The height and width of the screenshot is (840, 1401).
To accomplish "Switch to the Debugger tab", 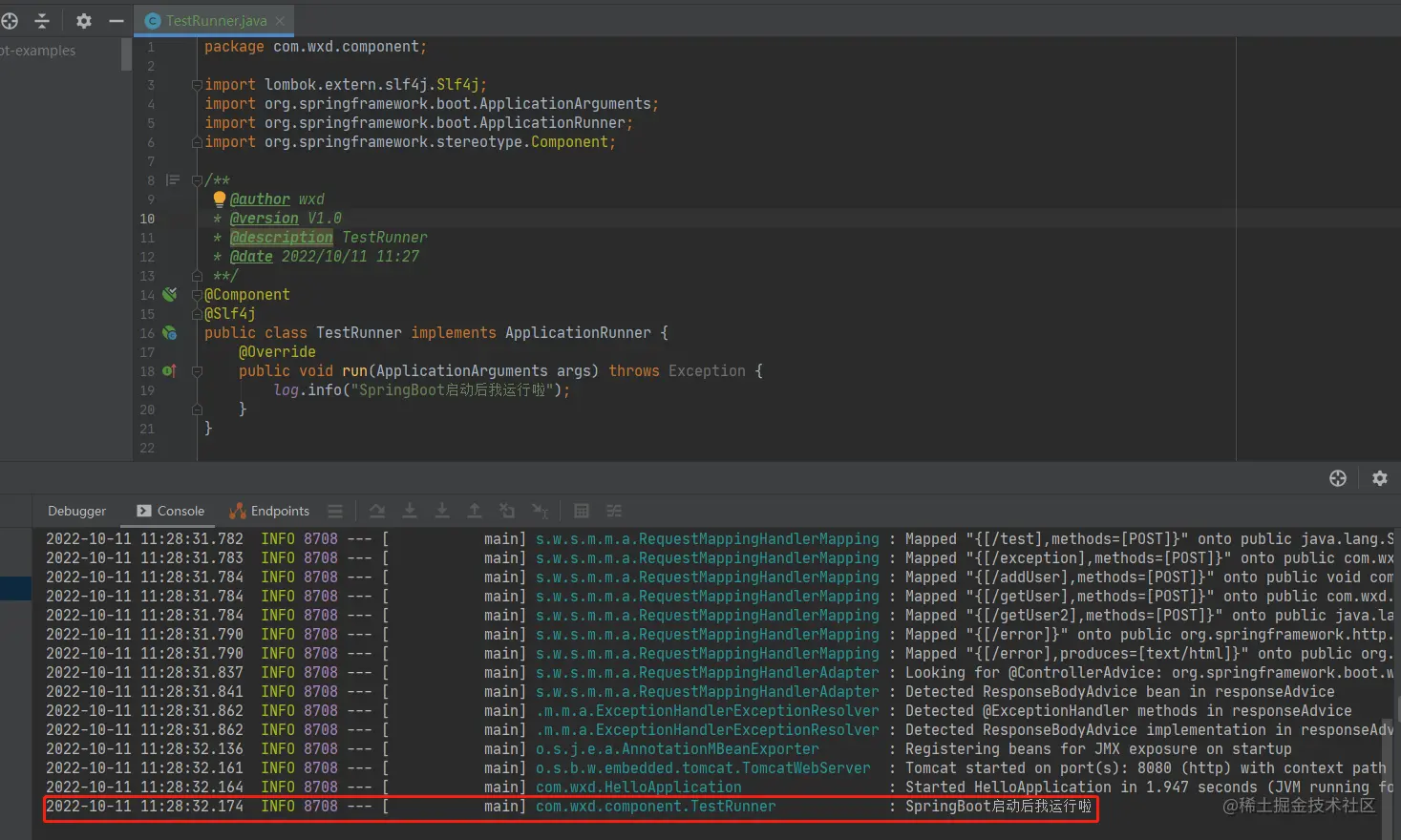I will tap(77, 511).
